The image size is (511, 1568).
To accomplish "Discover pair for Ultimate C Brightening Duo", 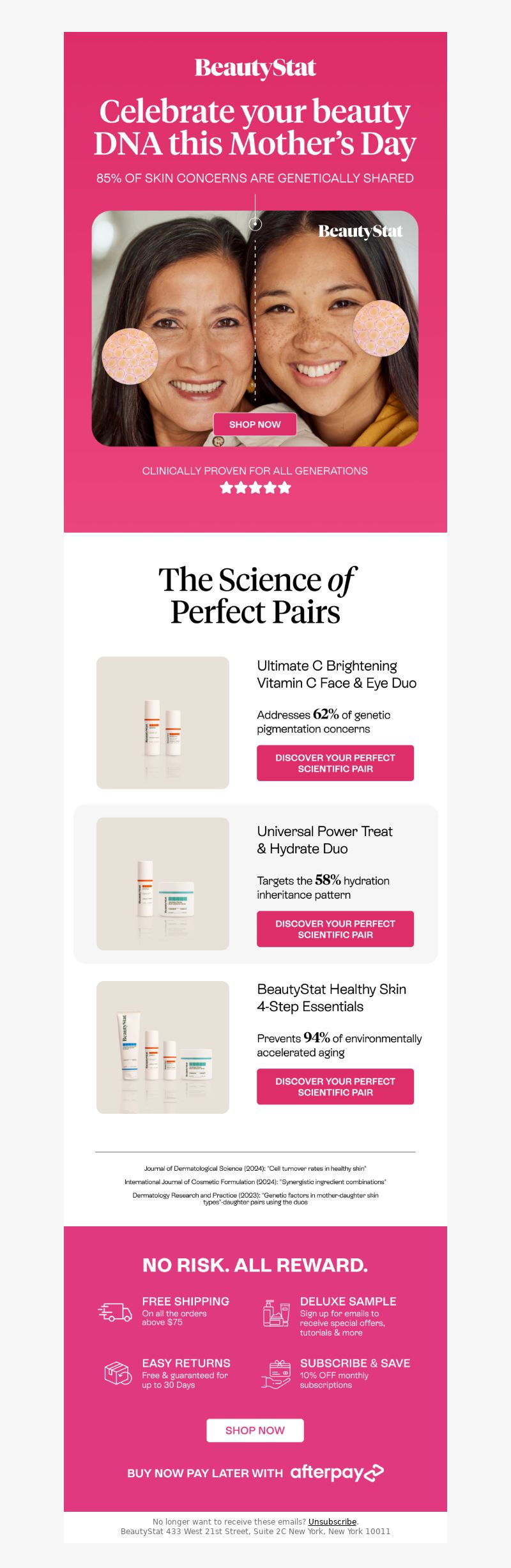I will click(x=335, y=763).
